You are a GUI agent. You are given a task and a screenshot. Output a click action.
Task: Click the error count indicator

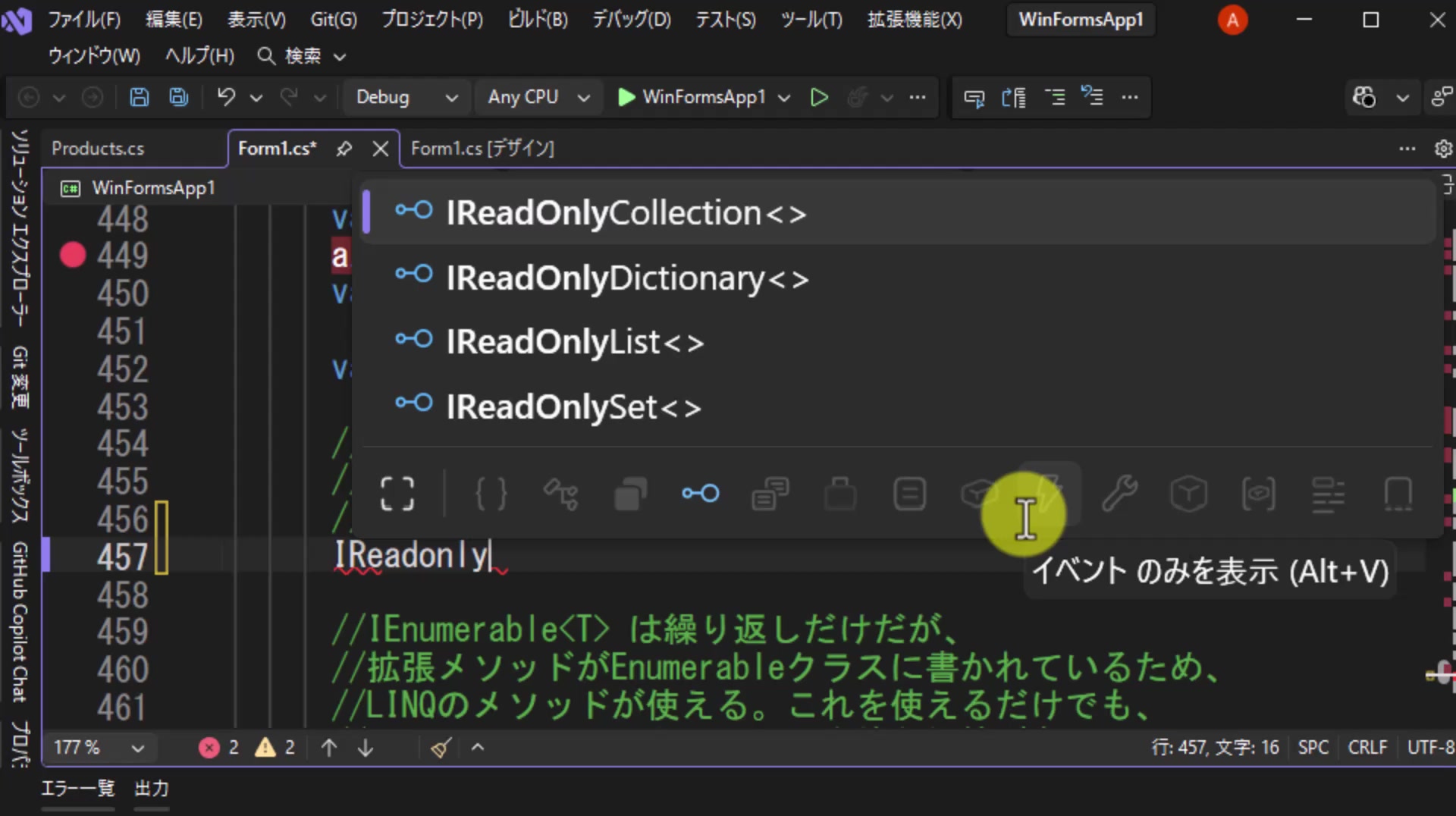(218, 748)
